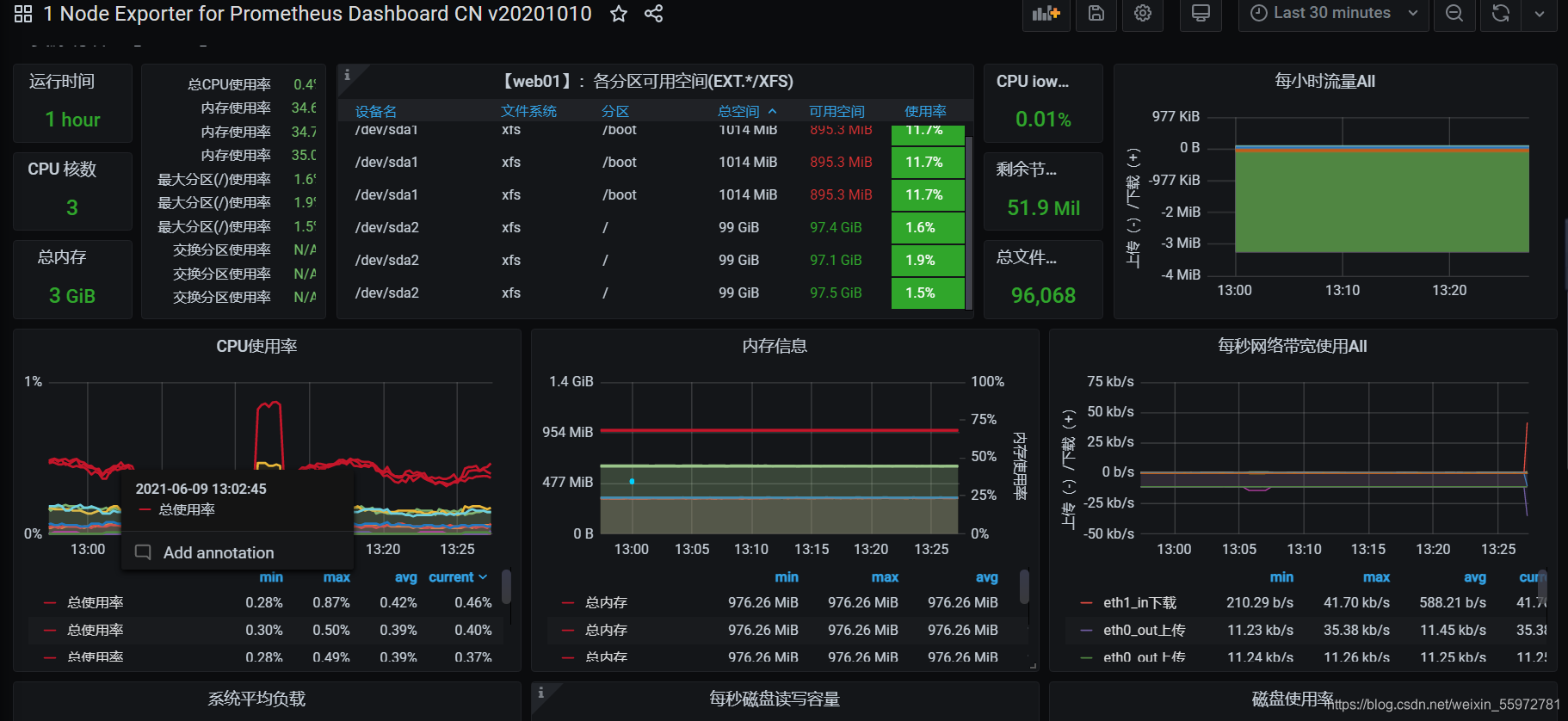Click 磁盘使用率 panel title
The height and width of the screenshot is (721, 1568).
pyautogui.click(x=1293, y=699)
